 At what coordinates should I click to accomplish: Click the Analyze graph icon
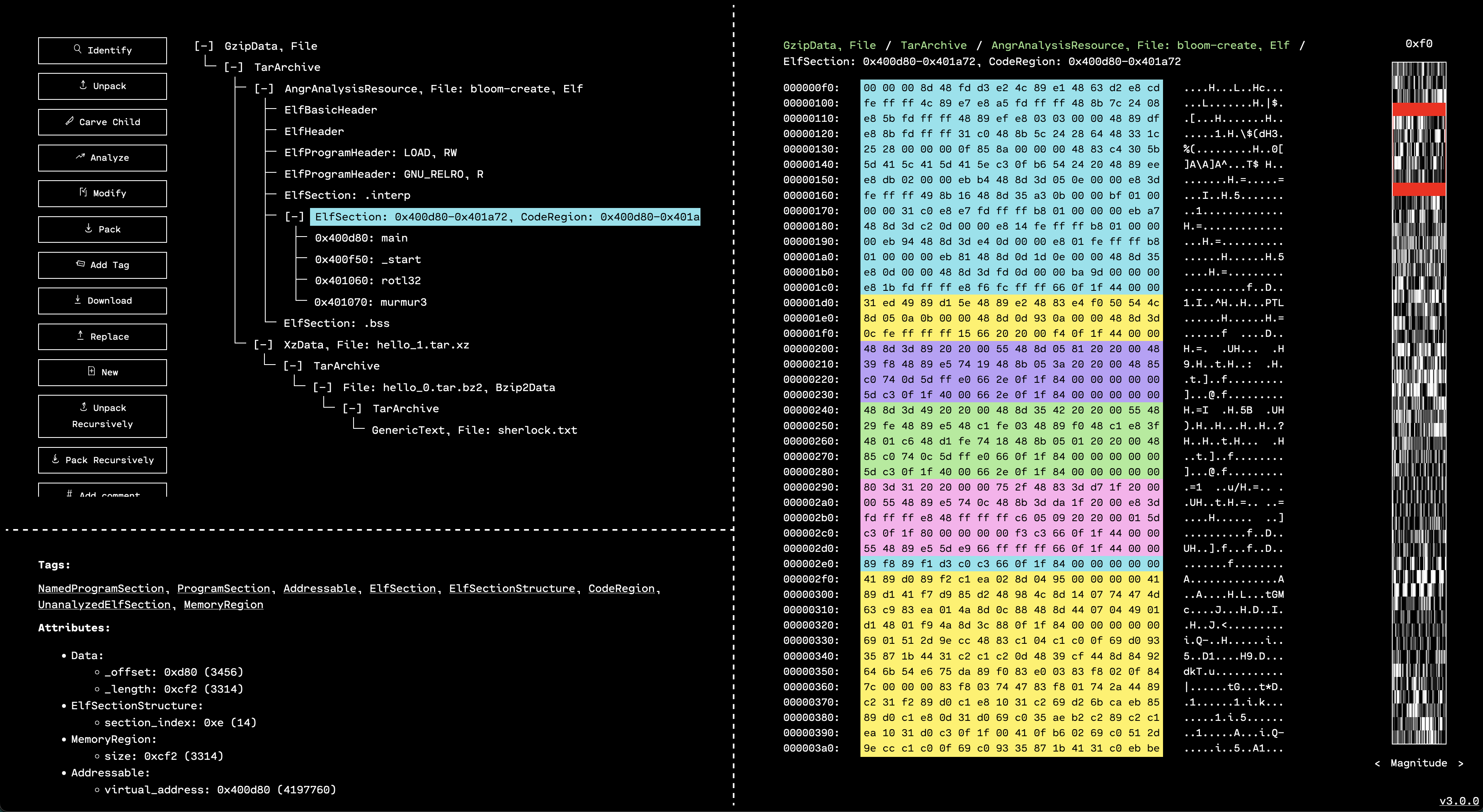(80, 157)
